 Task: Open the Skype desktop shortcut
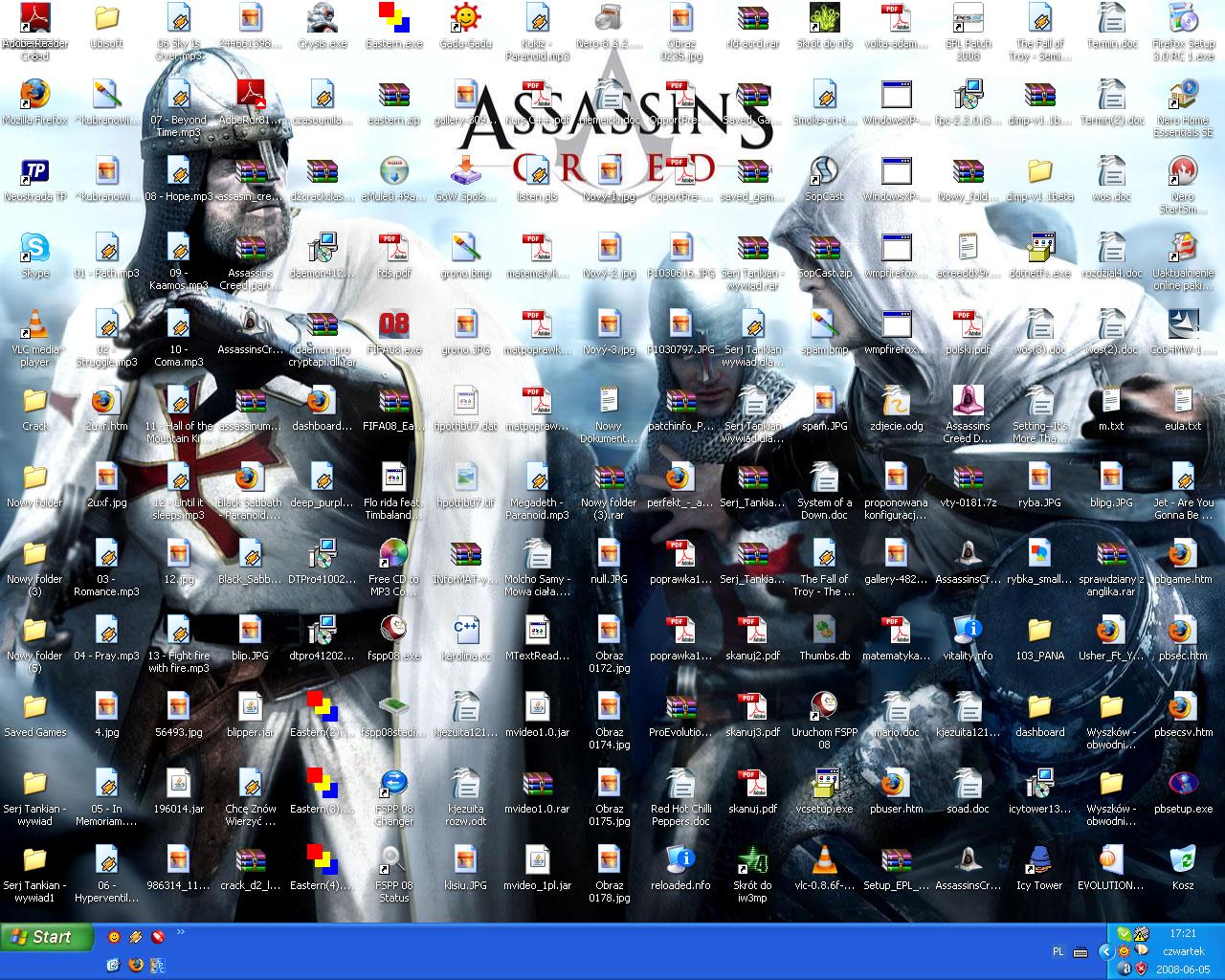click(x=35, y=249)
